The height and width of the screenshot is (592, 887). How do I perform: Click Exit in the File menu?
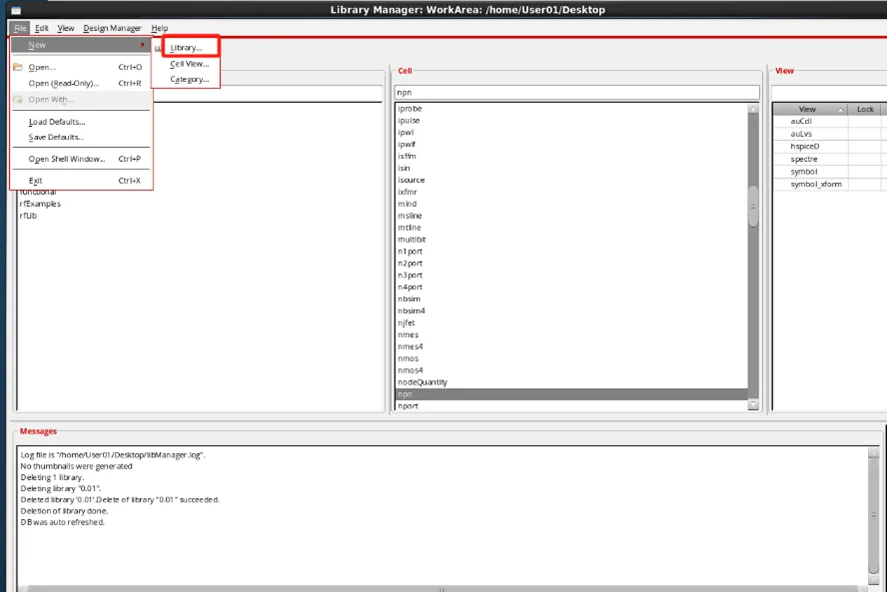coord(36,180)
